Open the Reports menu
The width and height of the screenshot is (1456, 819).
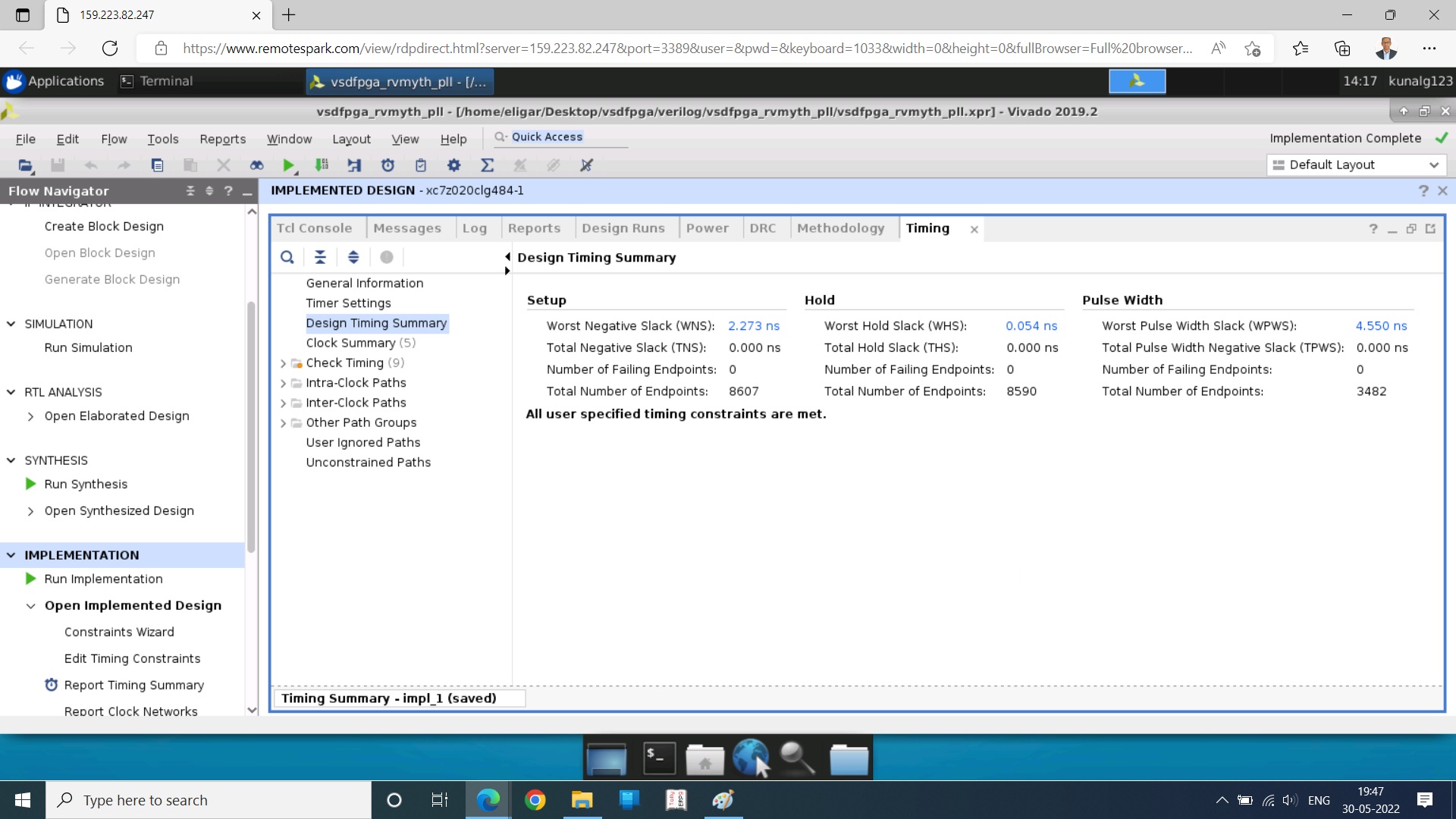tap(222, 139)
